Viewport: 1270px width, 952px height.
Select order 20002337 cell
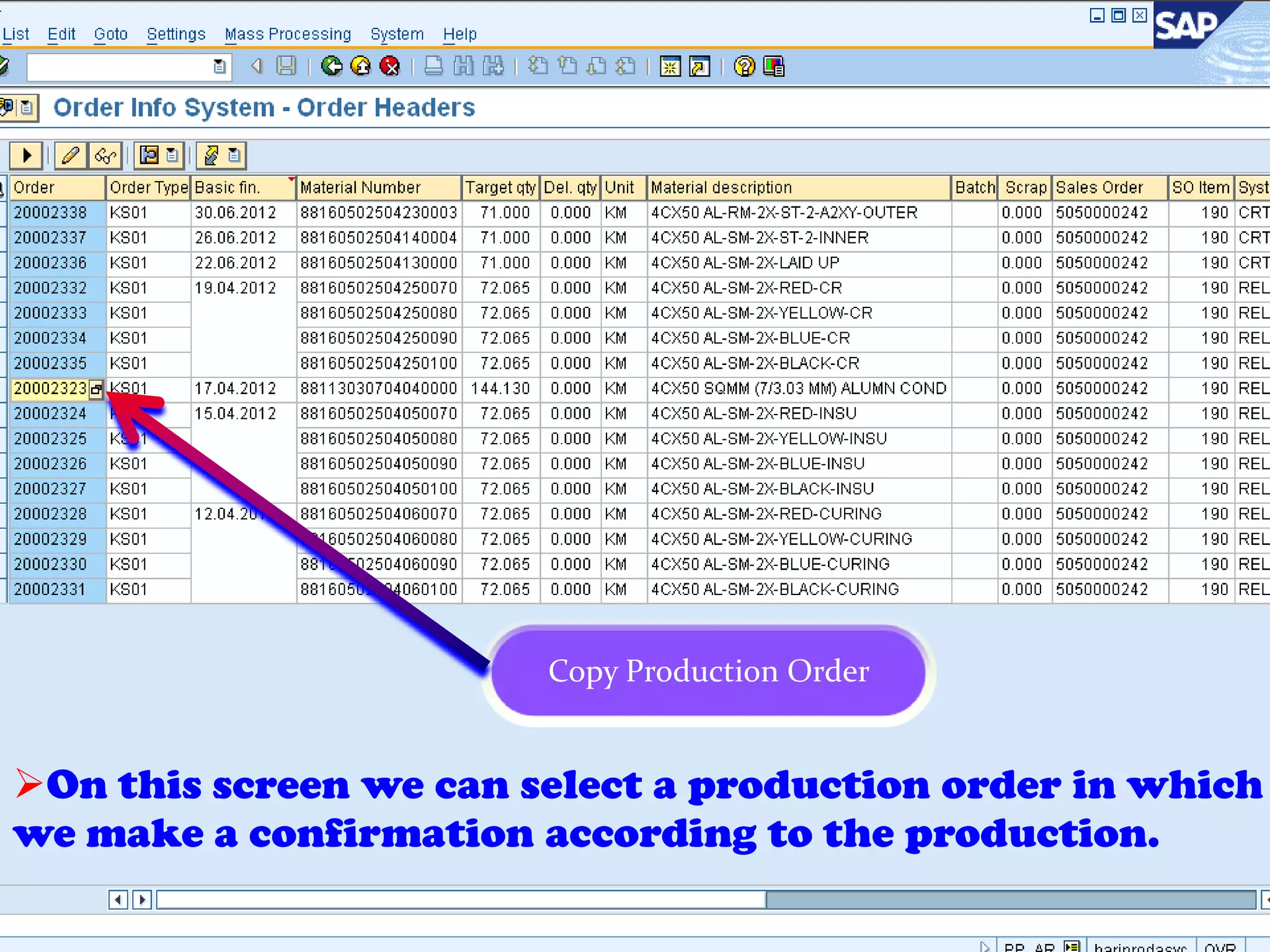[57, 238]
